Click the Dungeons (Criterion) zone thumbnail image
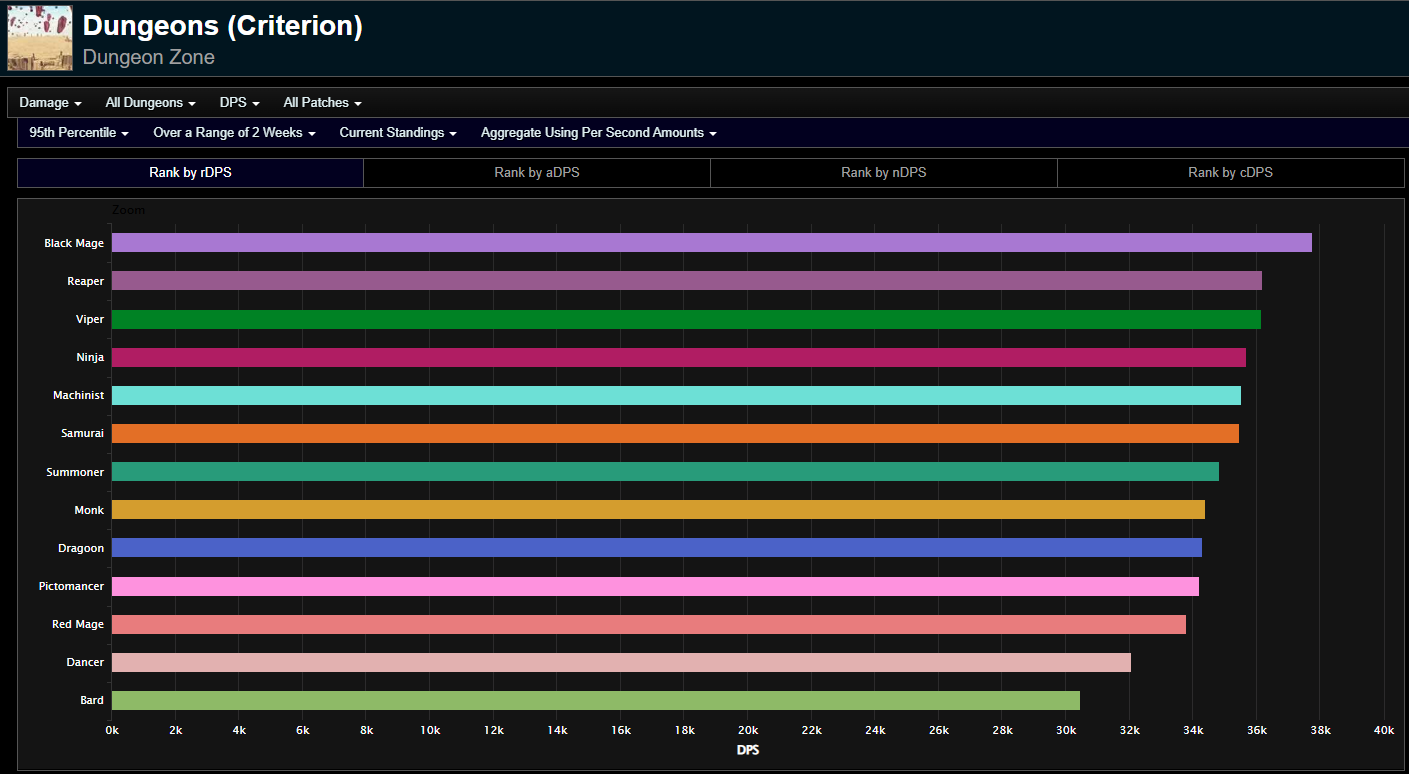1409x774 pixels. [x=40, y=38]
